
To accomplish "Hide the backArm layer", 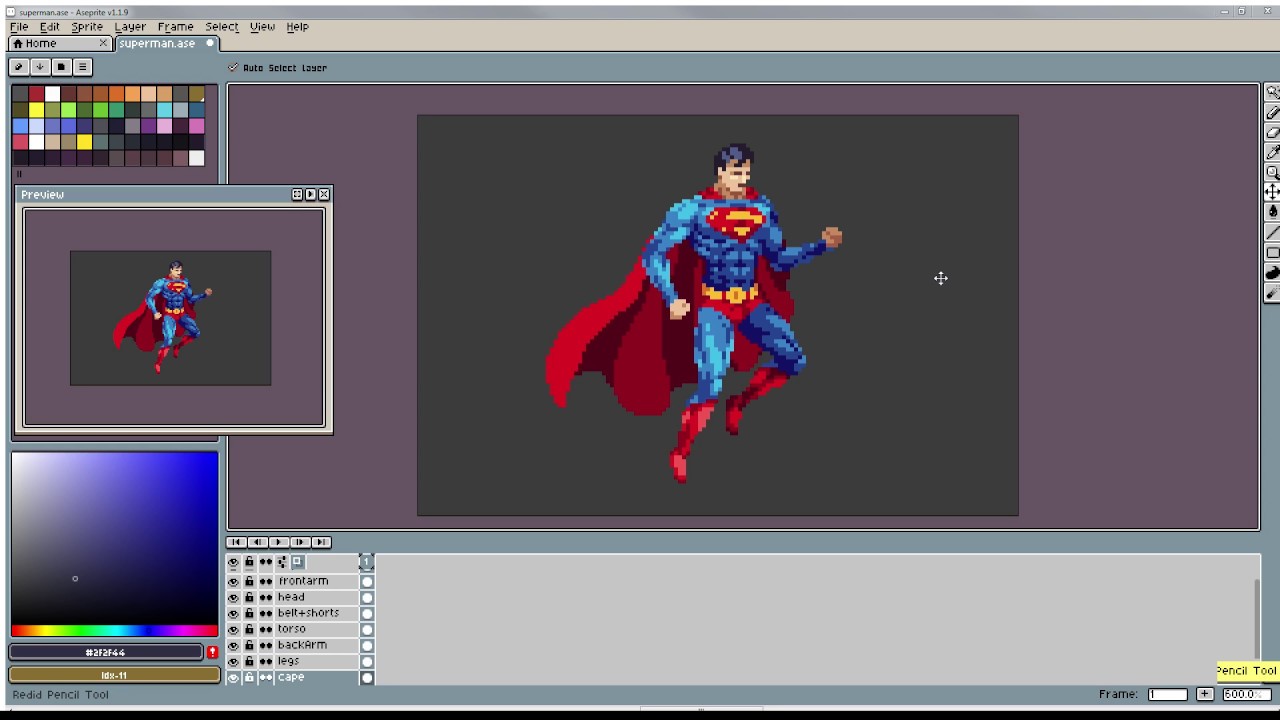I will click(x=233, y=645).
